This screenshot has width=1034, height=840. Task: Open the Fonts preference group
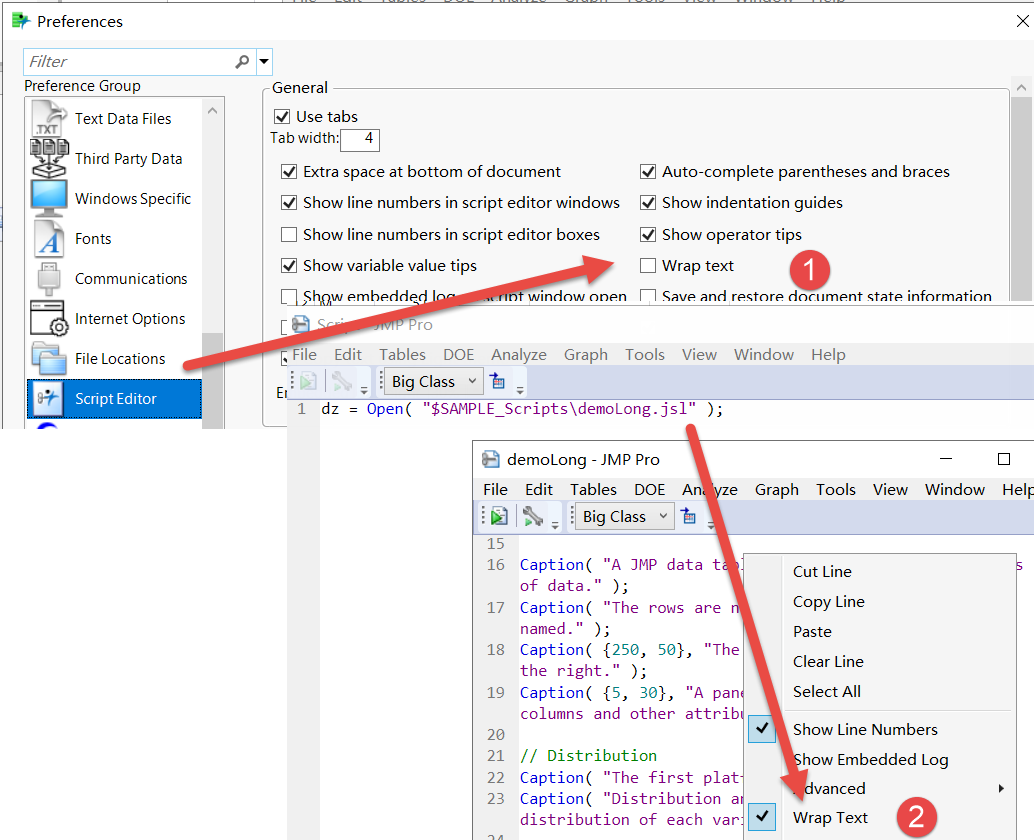pos(93,238)
